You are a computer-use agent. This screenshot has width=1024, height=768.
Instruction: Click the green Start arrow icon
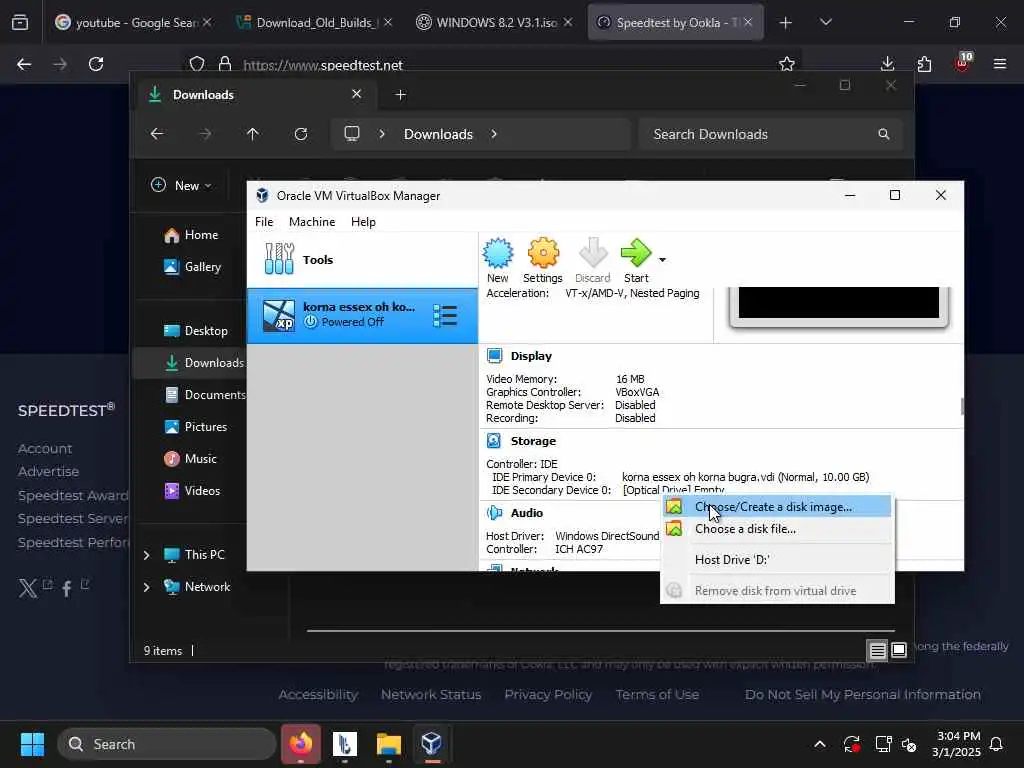635,253
